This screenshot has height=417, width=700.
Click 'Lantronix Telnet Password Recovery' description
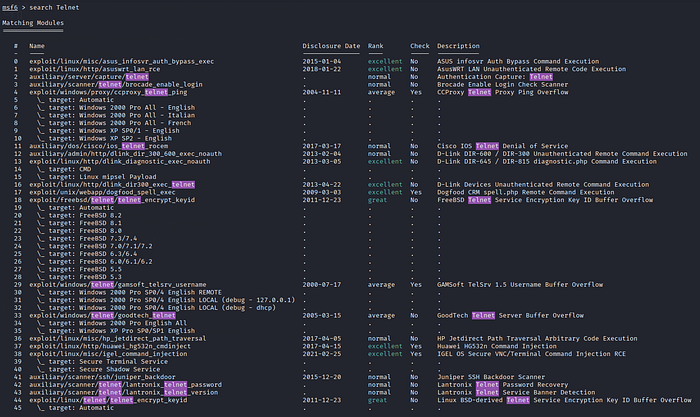click(503, 385)
